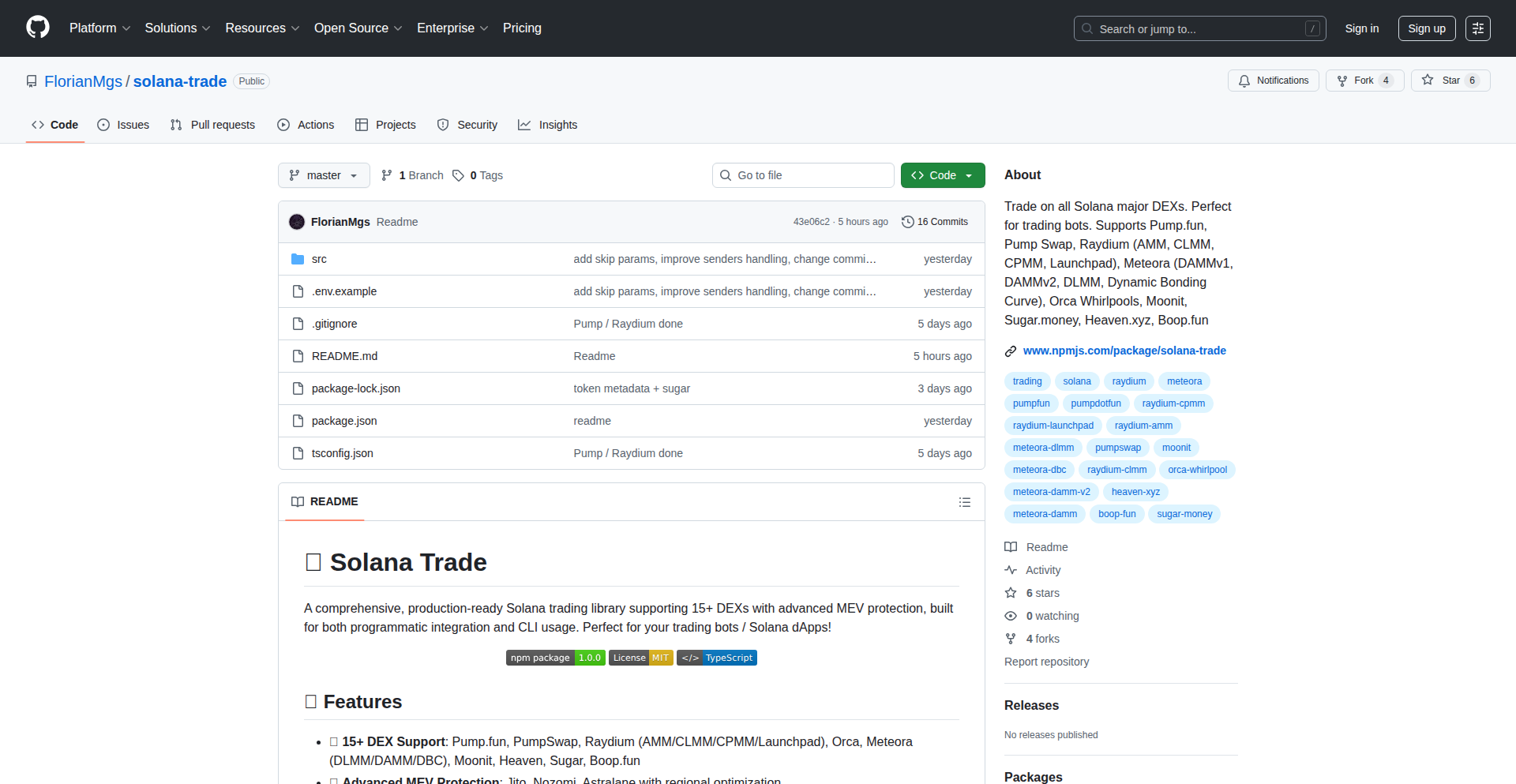Click the package-lock.json file icon

click(x=298, y=388)
